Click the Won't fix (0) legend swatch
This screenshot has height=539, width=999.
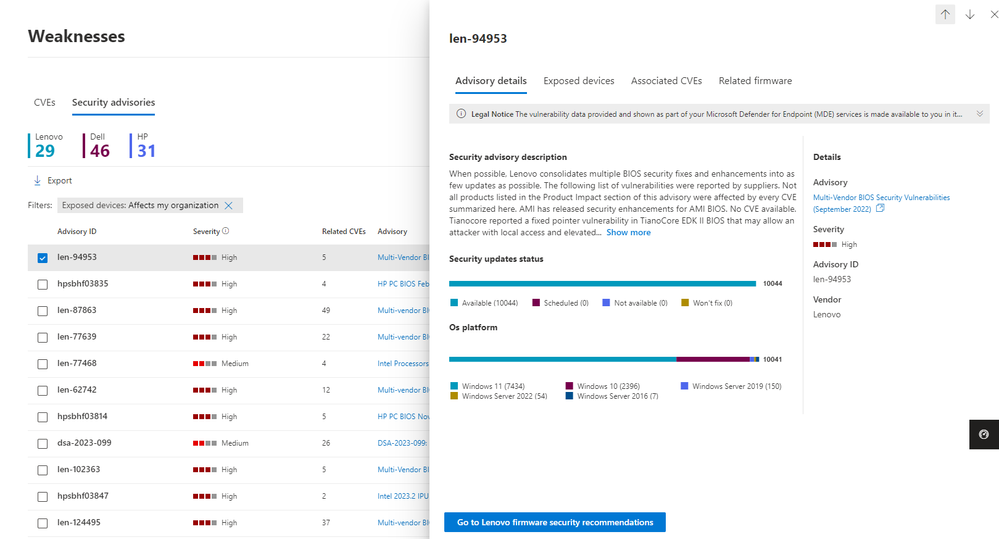click(685, 303)
